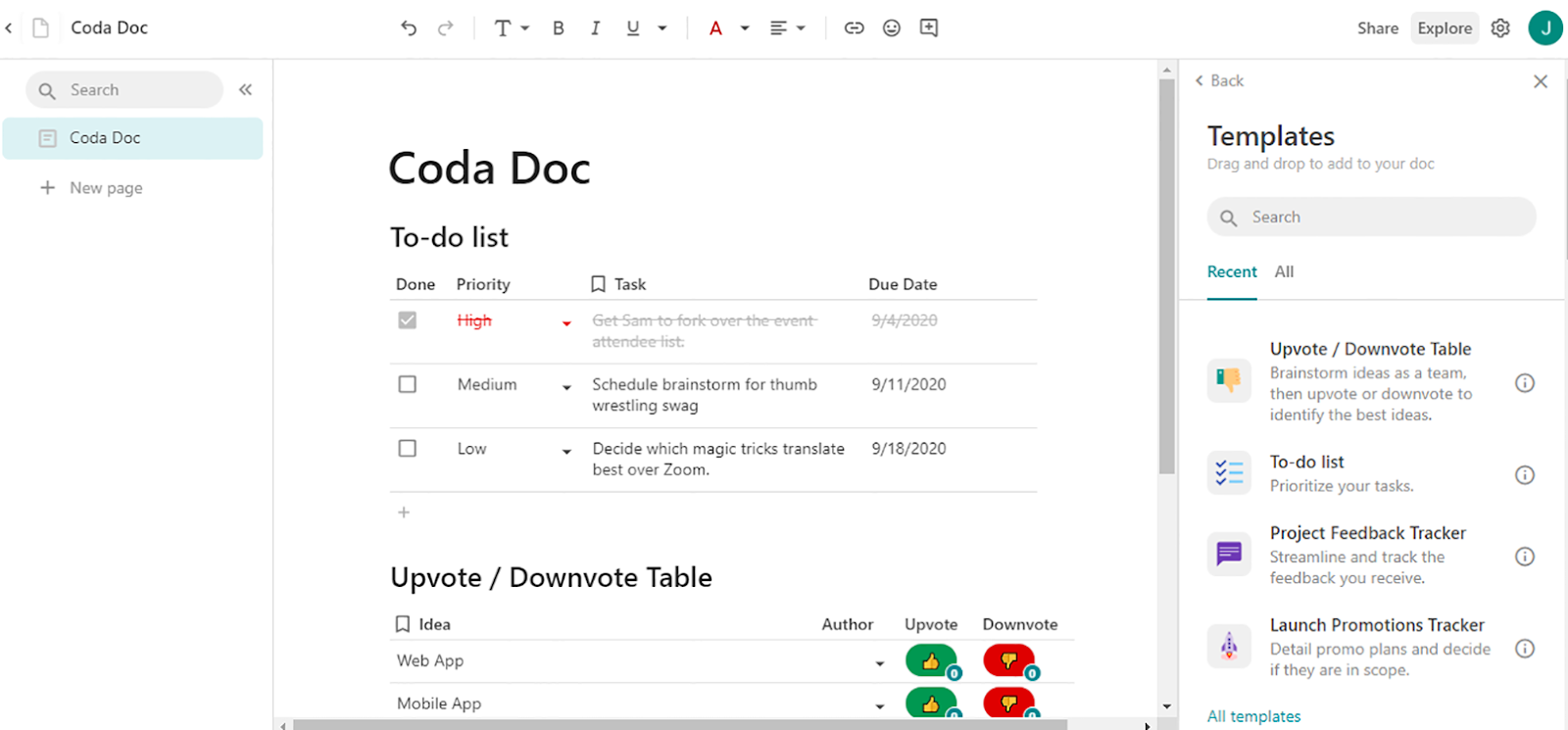Screen dimensions: 1568x730
Task: Select the Launch Promotions Tracker template icon
Action: click(1229, 647)
